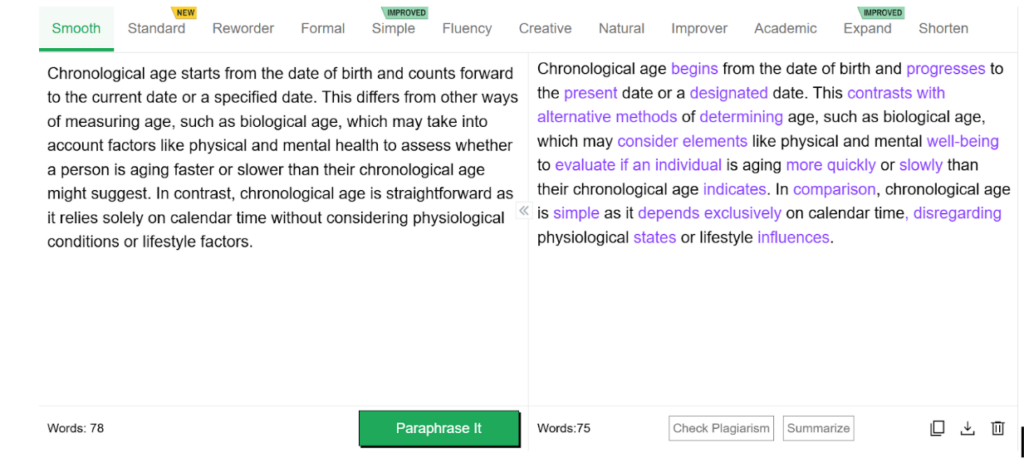
Task: Switch to Fluency mode
Action: pos(467,28)
